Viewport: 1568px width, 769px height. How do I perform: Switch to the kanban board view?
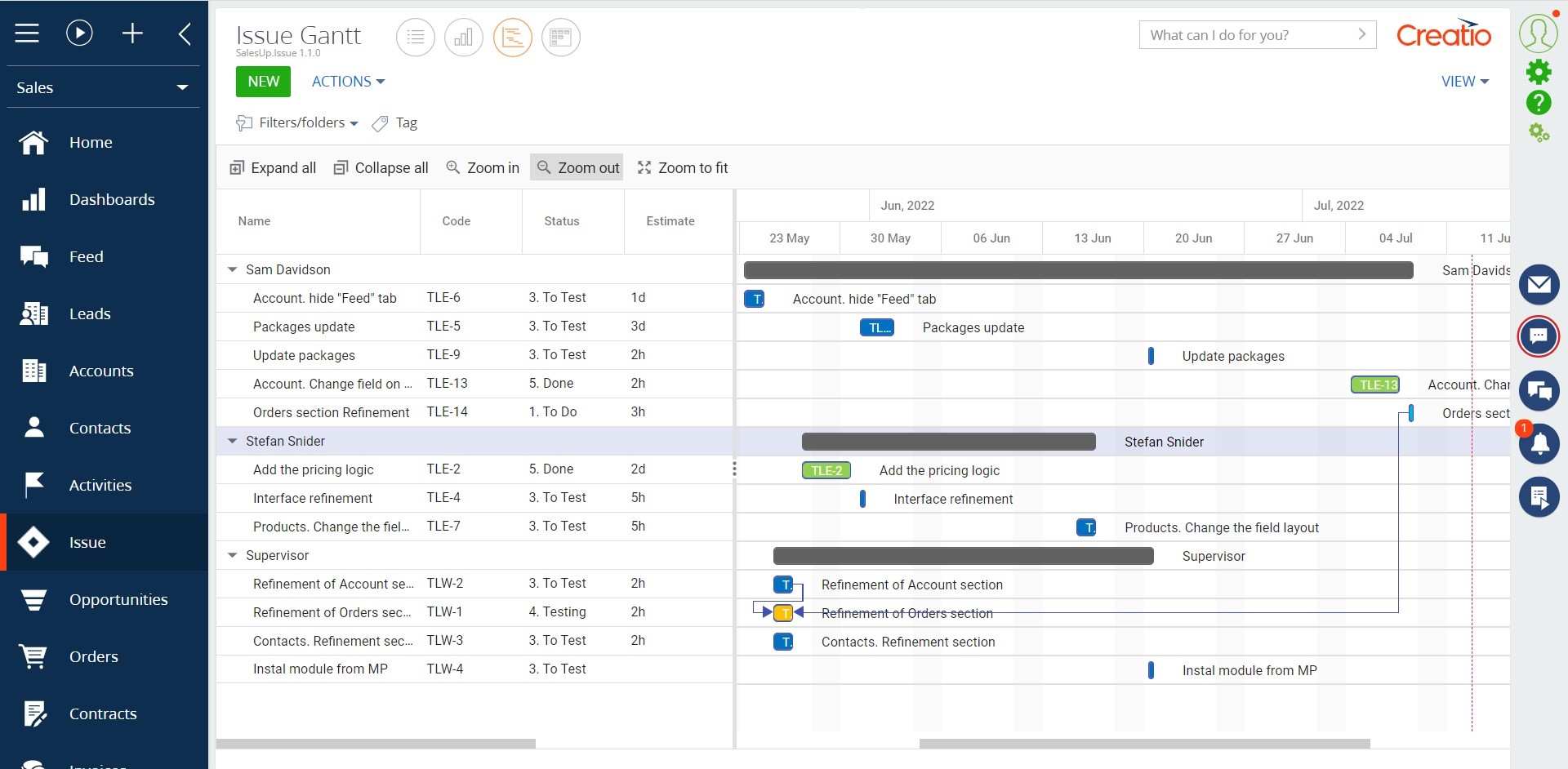point(560,37)
